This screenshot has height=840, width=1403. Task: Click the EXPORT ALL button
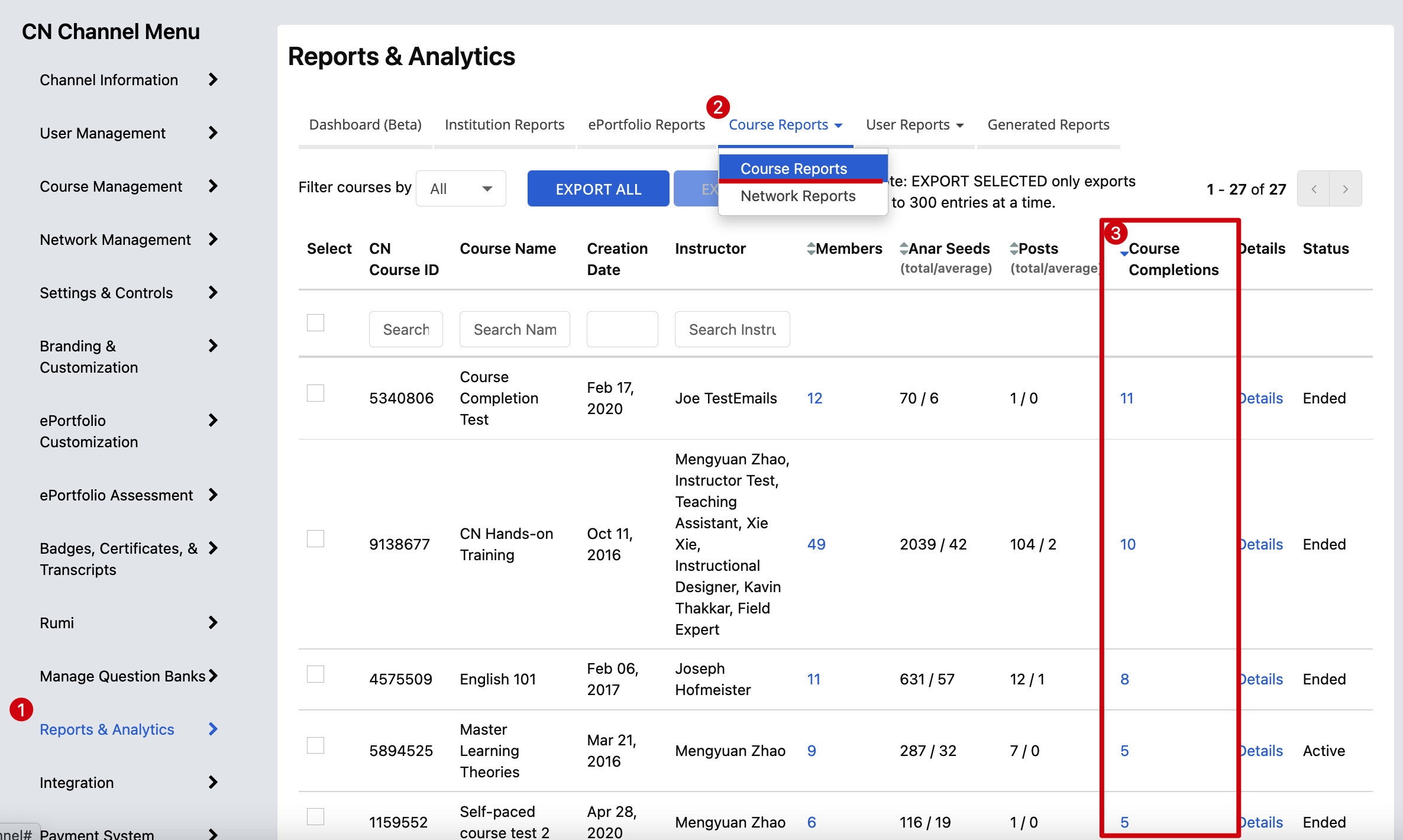(x=598, y=189)
